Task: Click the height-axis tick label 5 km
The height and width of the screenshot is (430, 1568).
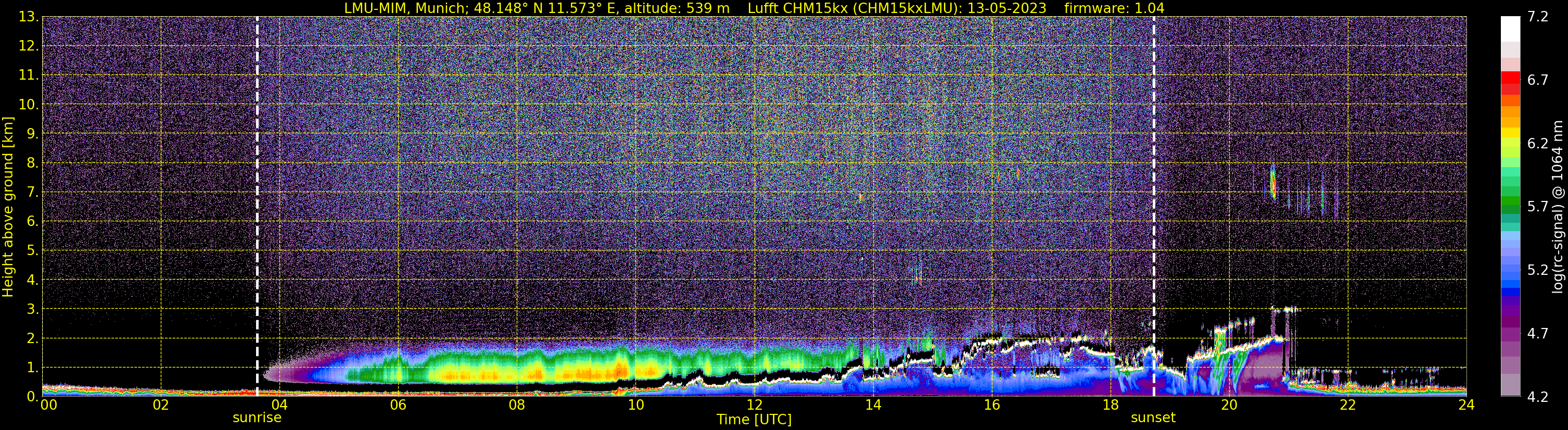Action: click(x=33, y=251)
